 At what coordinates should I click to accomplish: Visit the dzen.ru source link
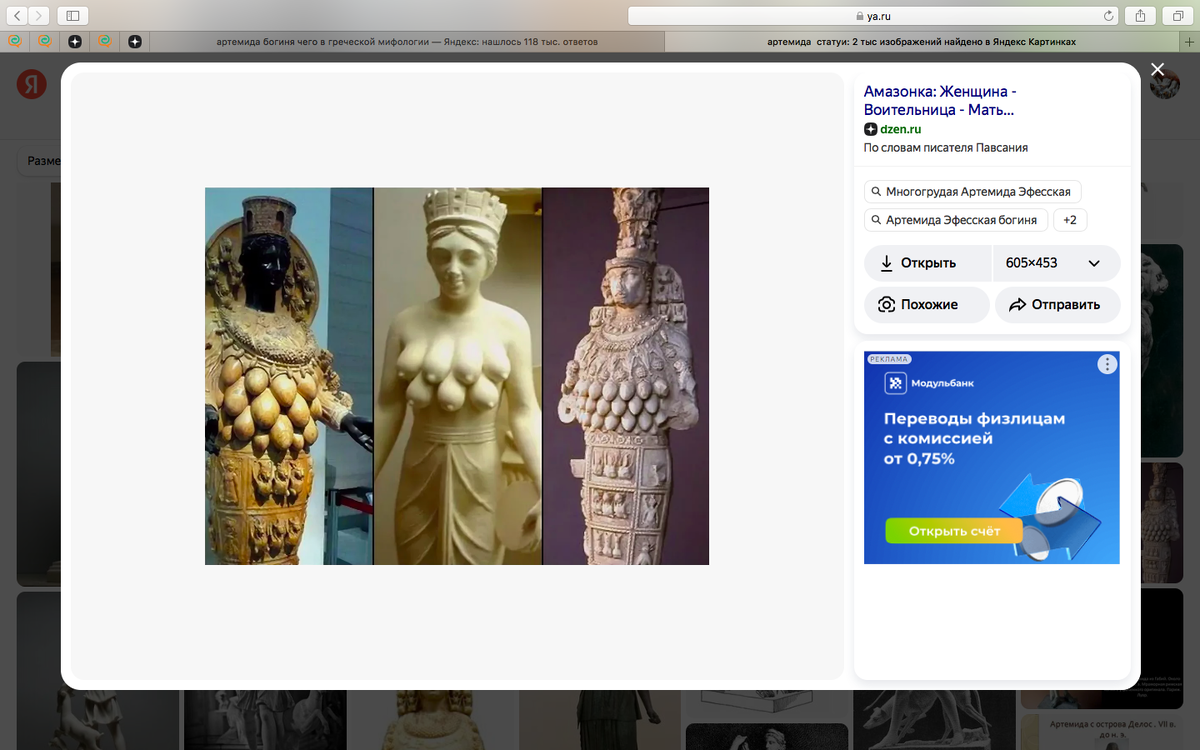[900, 129]
